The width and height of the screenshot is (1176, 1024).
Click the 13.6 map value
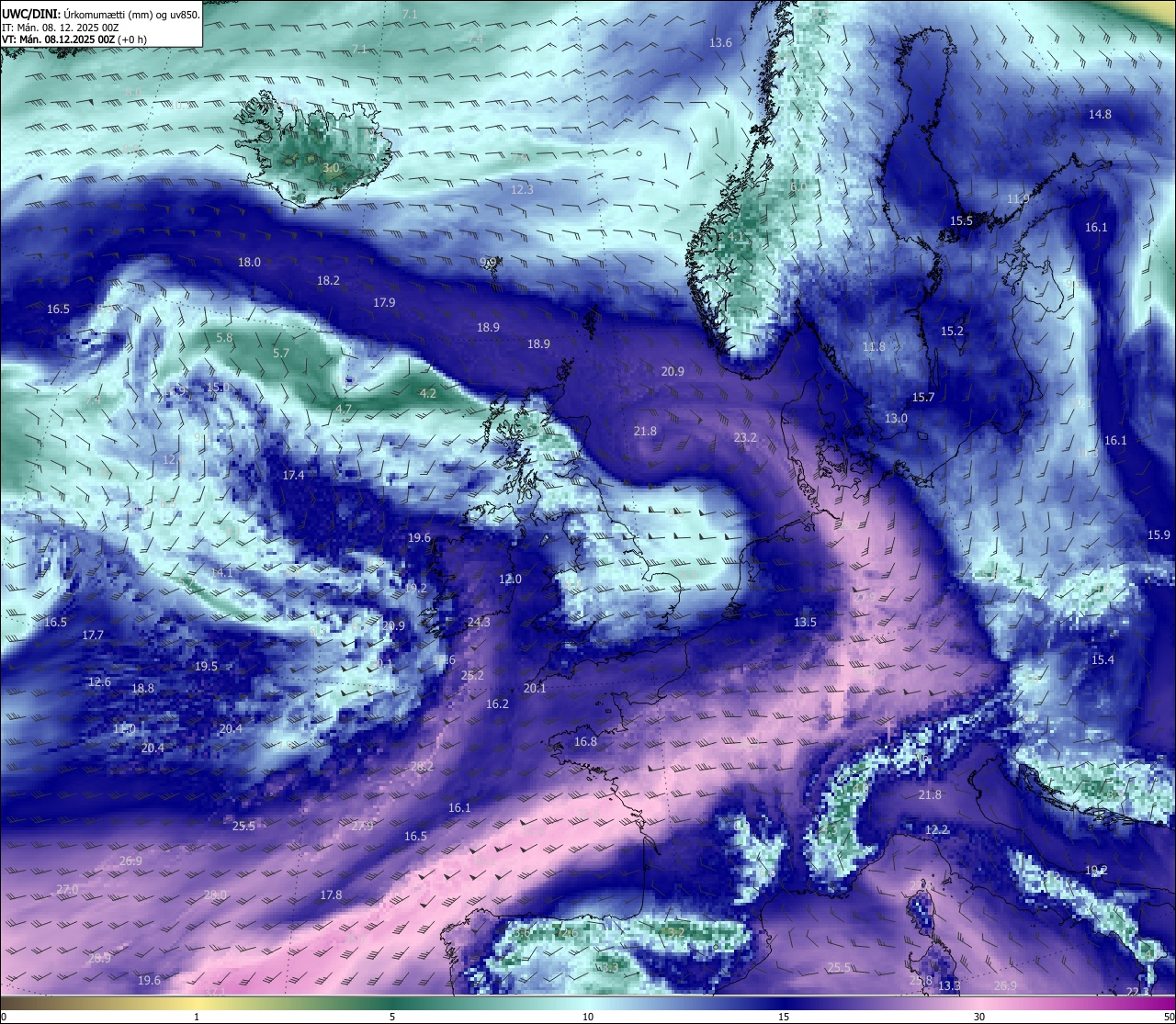[x=720, y=42]
